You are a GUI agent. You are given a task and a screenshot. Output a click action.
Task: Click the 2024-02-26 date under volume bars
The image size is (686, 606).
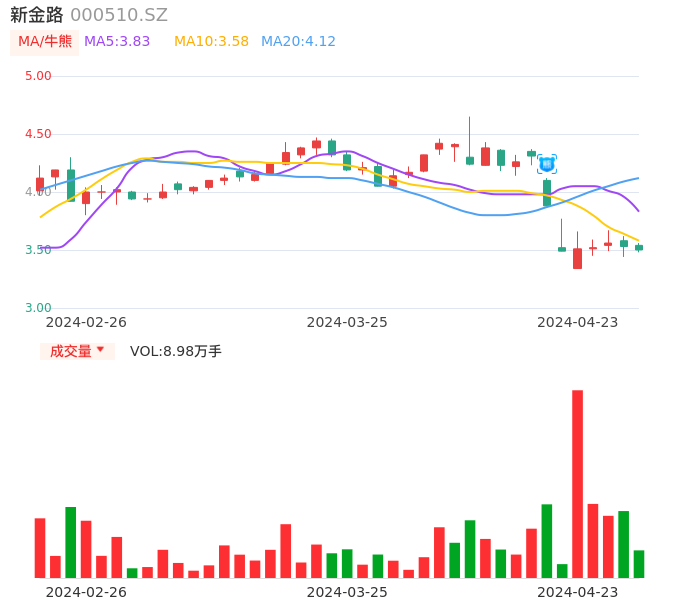[86, 592]
